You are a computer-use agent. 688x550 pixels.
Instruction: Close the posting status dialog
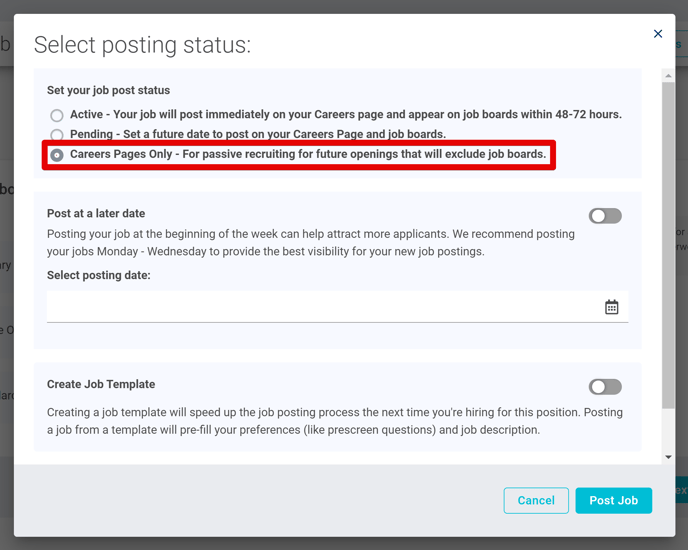click(657, 34)
